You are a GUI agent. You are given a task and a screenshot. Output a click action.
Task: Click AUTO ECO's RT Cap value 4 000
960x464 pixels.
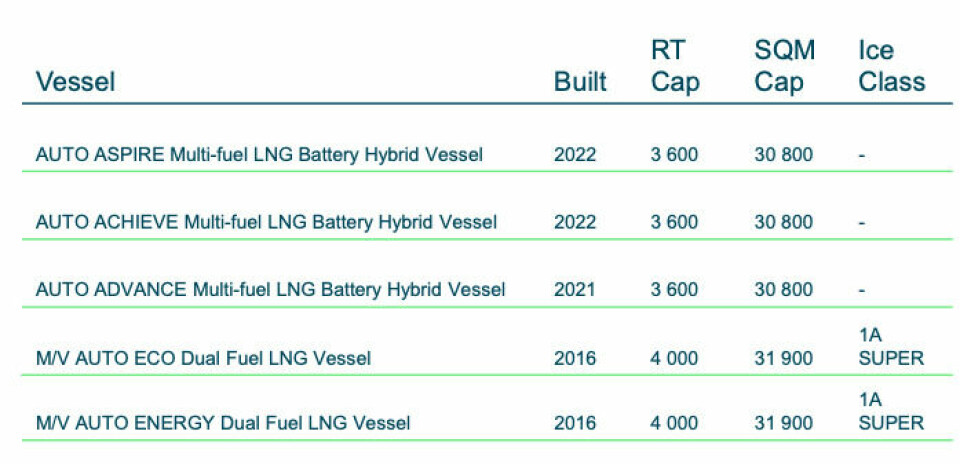pyautogui.click(x=674, y=358)
